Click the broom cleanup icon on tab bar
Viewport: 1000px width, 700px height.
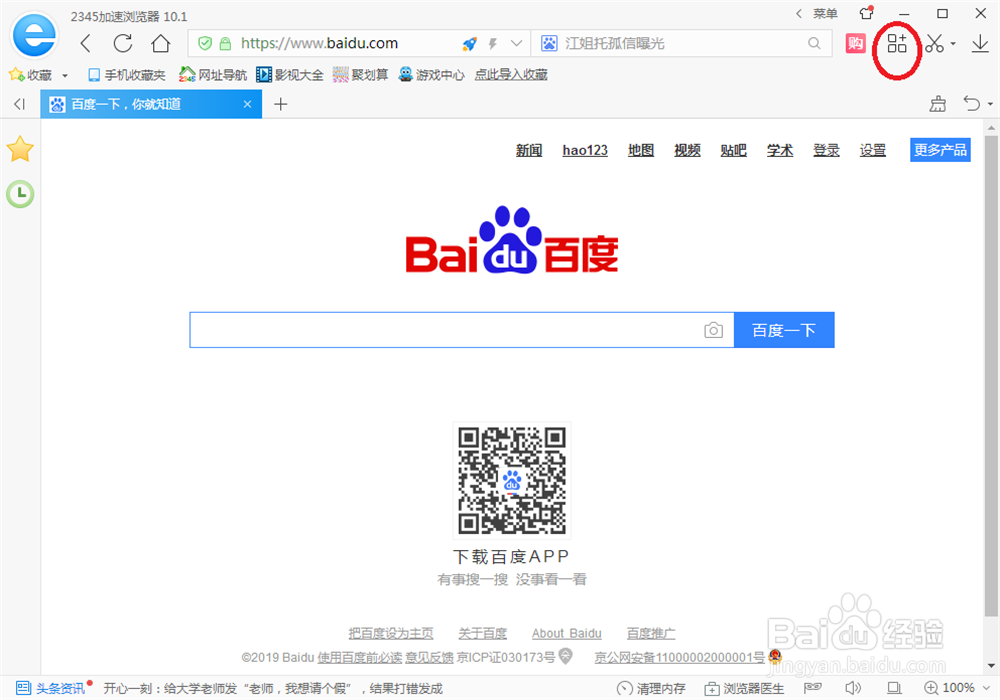938,103
